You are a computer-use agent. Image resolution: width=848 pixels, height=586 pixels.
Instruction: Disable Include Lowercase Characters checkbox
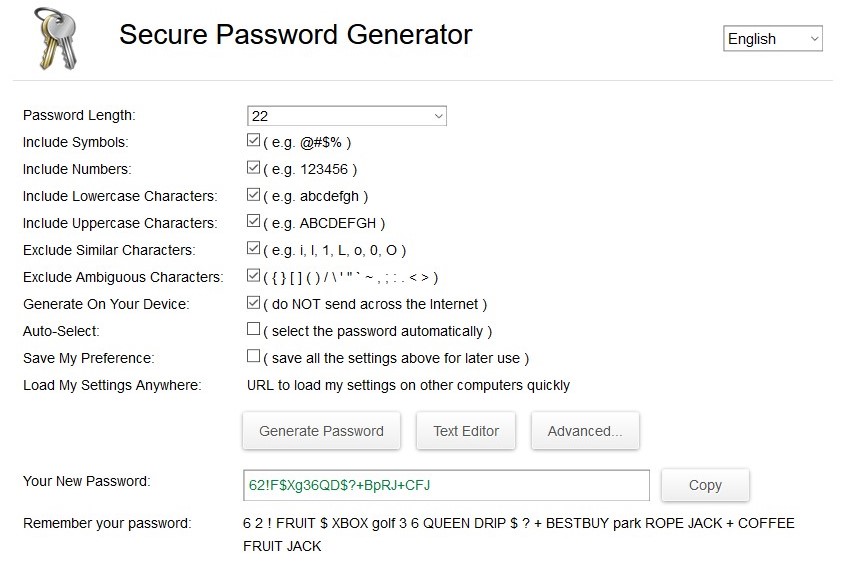[253, 194]
